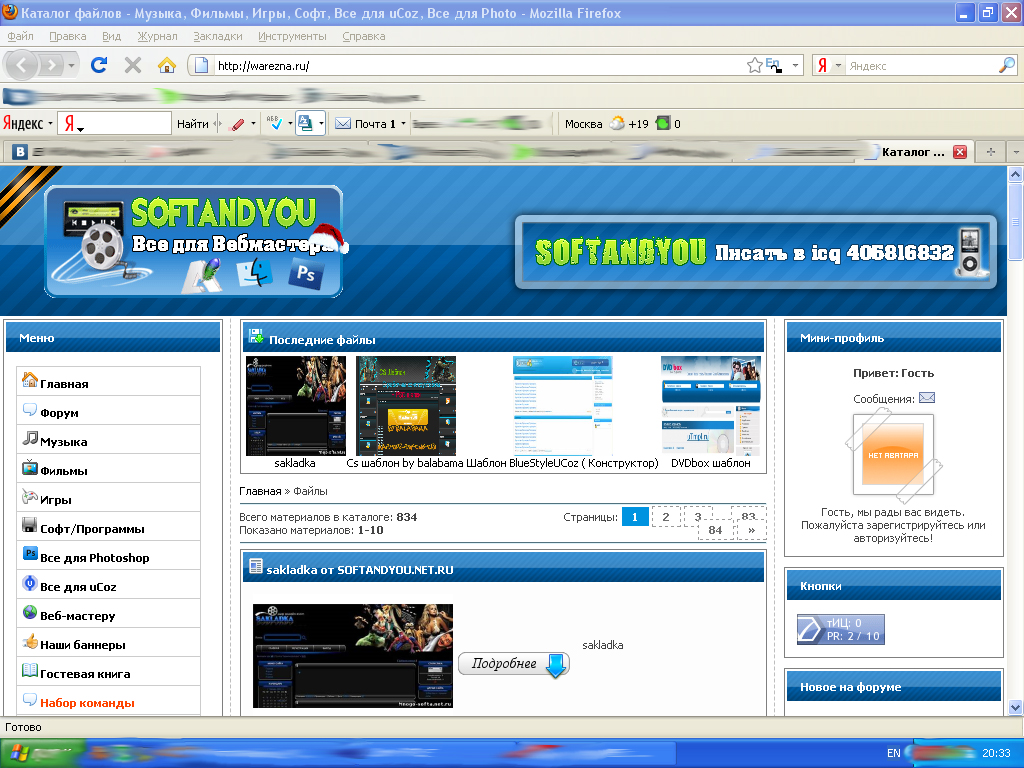Click the next page » link
This screenshot has height=768, width=1024.
pos(752,530)
